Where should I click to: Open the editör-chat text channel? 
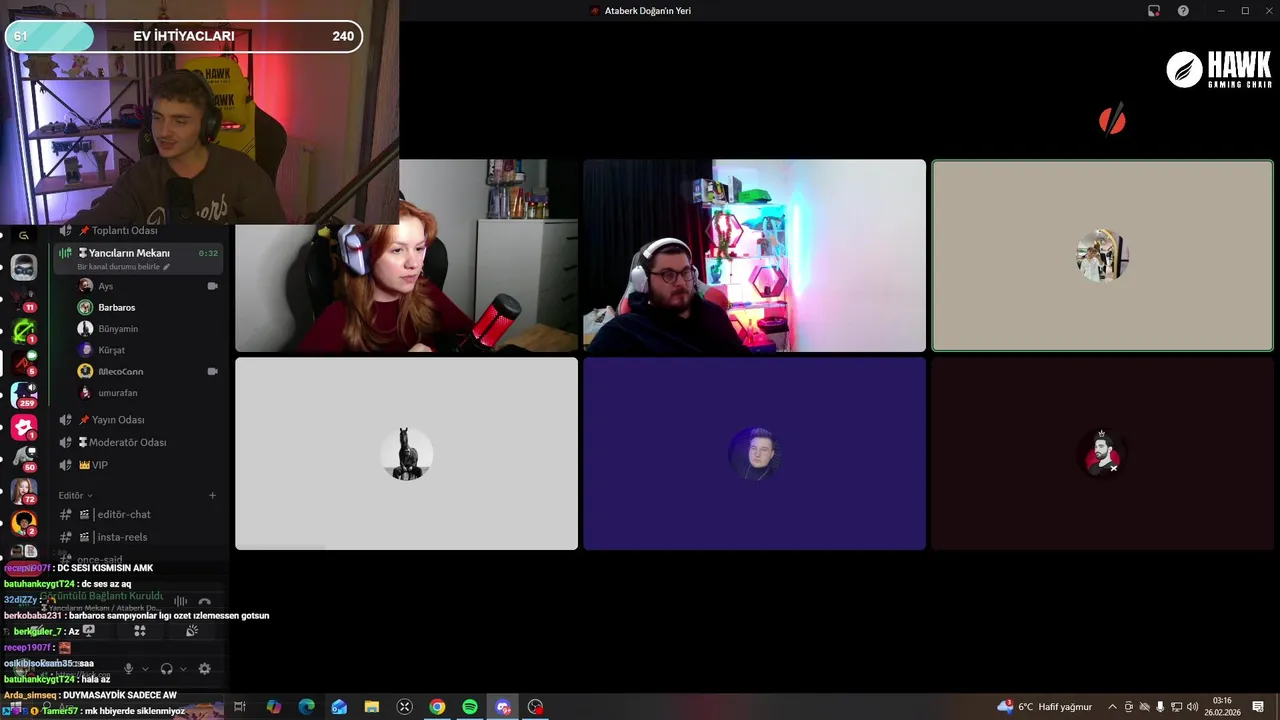click(138, 514)
